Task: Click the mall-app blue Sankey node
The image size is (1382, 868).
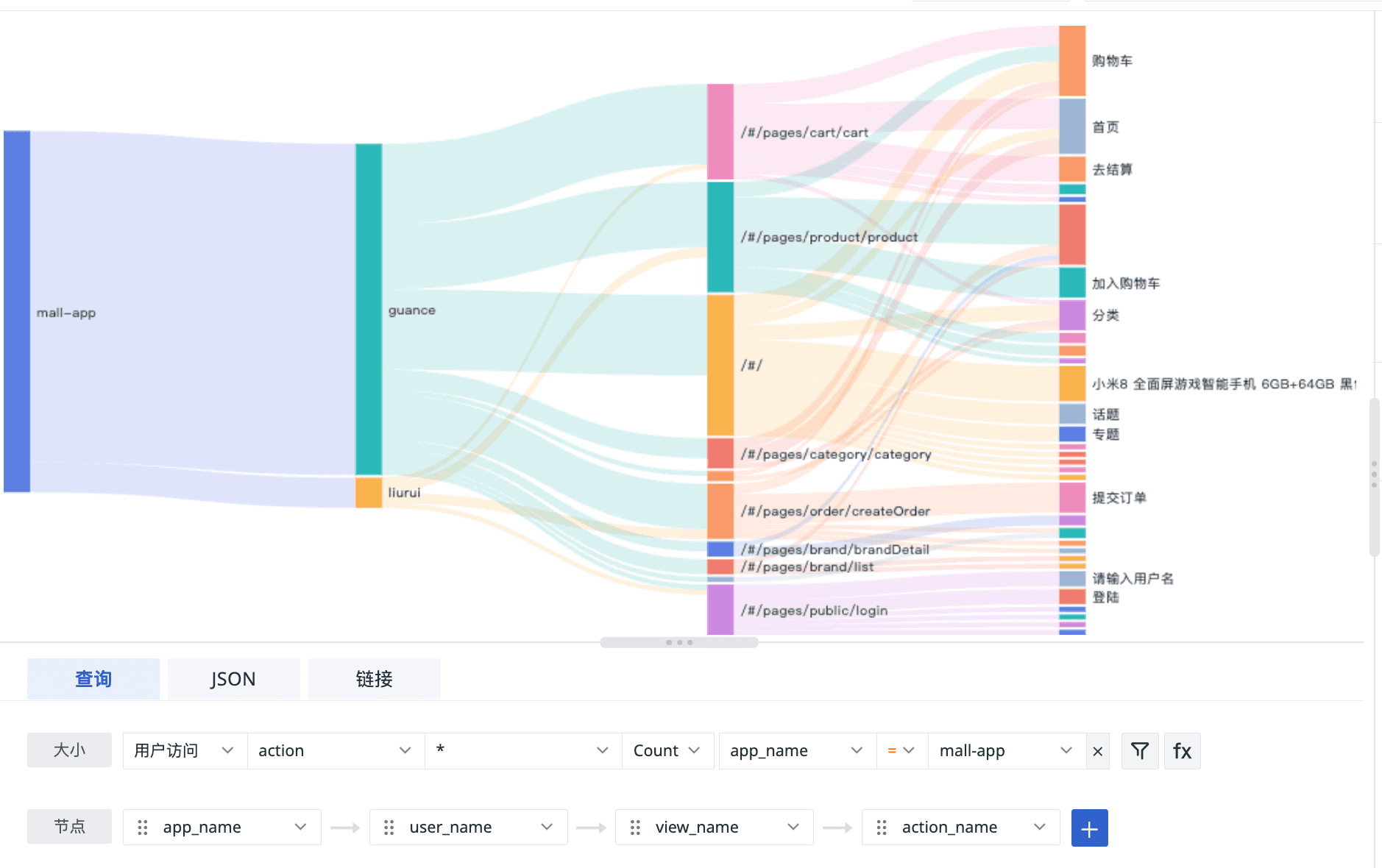Action: [17, 311]
